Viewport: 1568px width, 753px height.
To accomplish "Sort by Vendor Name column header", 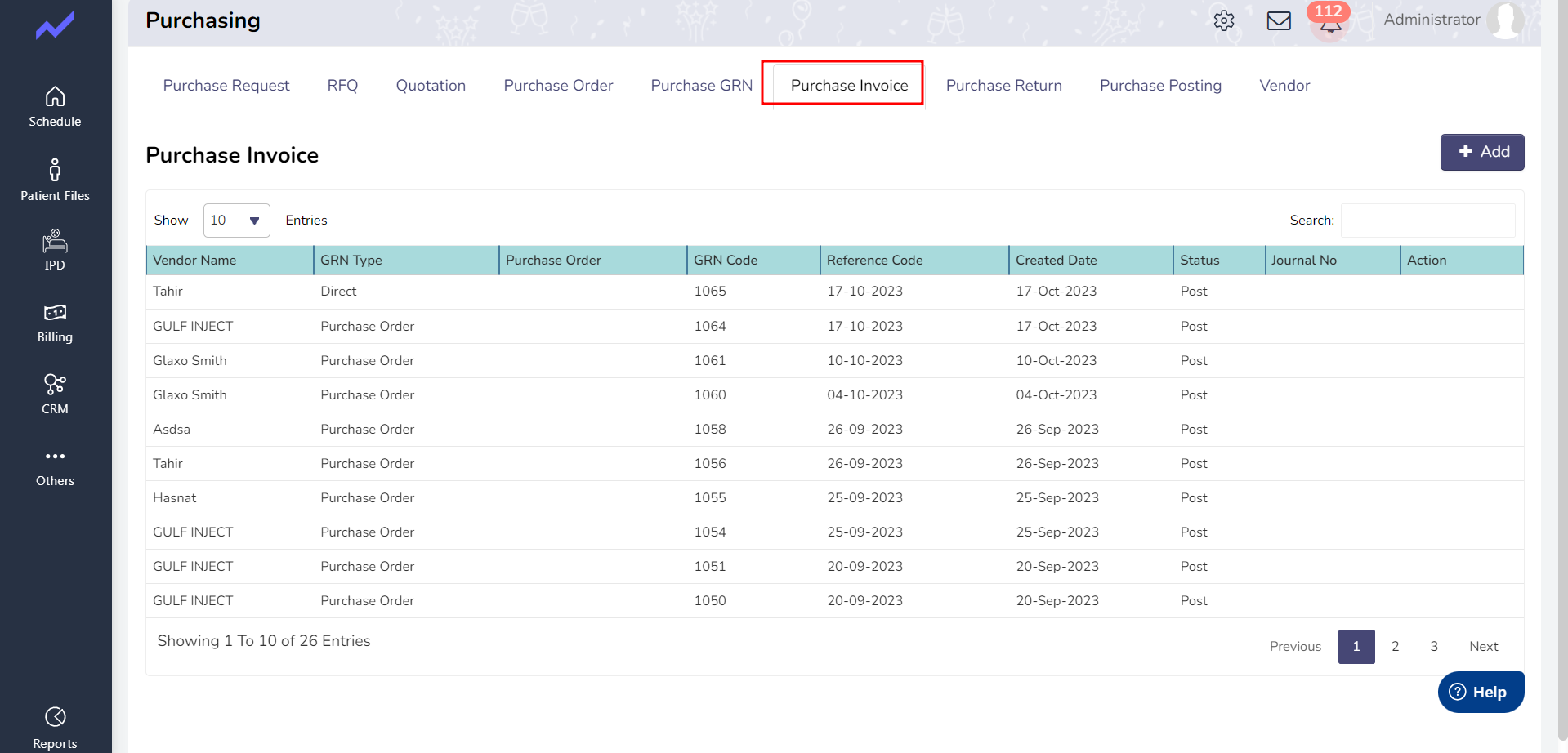I will pos(230,261).
